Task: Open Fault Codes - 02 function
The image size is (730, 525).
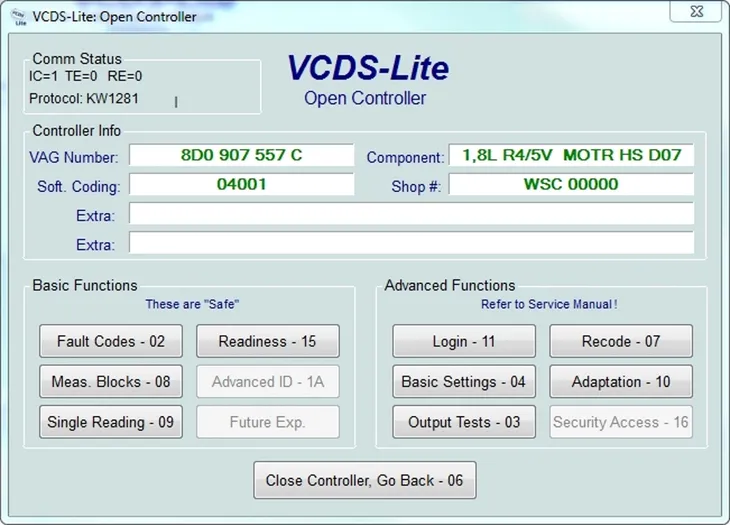Action: (x=111, y=341)
